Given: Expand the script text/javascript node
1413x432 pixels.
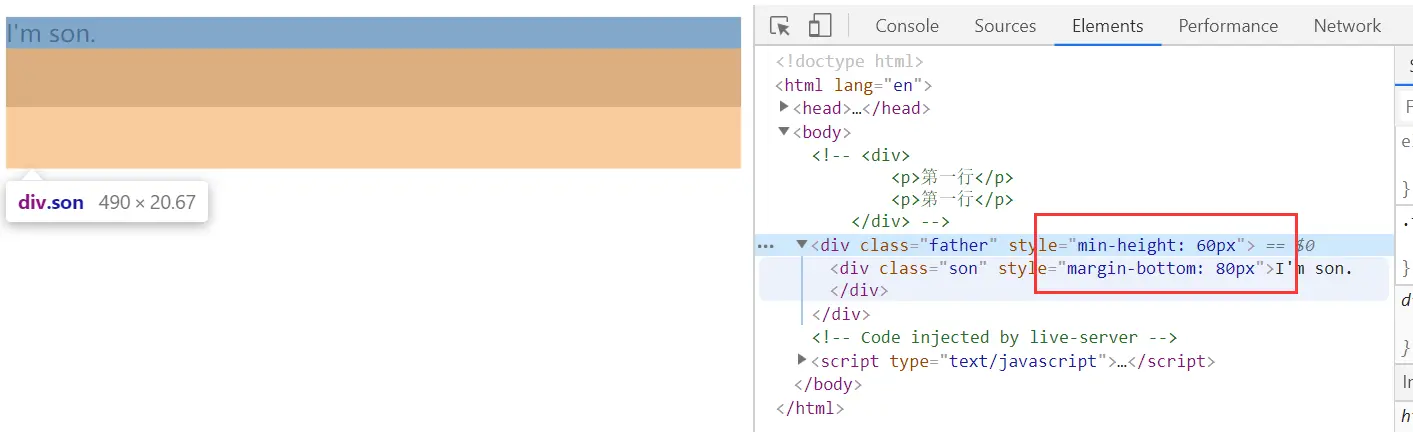Looking at the screenshot, I should pos(802,360).
